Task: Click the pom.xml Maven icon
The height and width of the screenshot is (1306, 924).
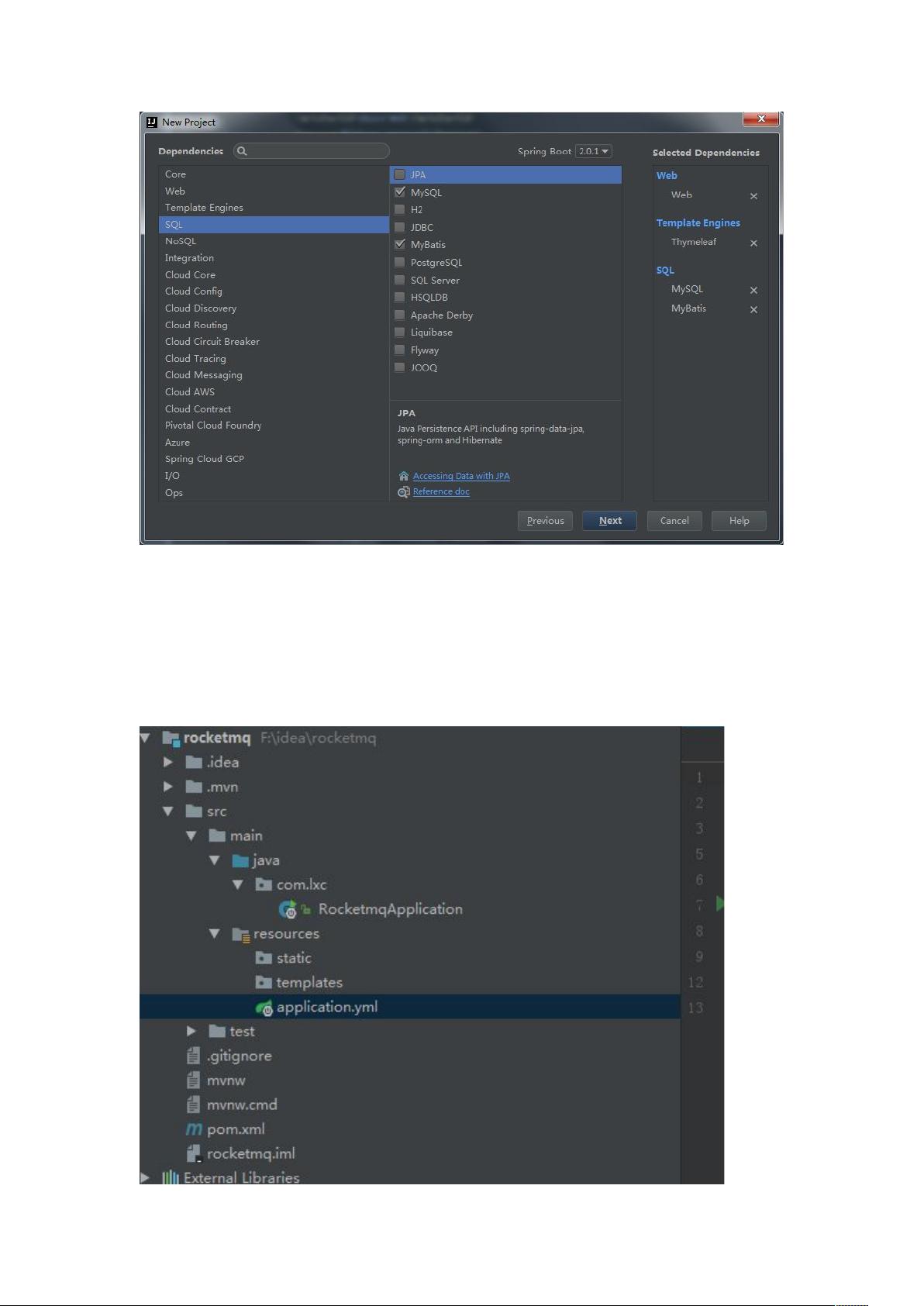Action: (x=194, y=1129)
